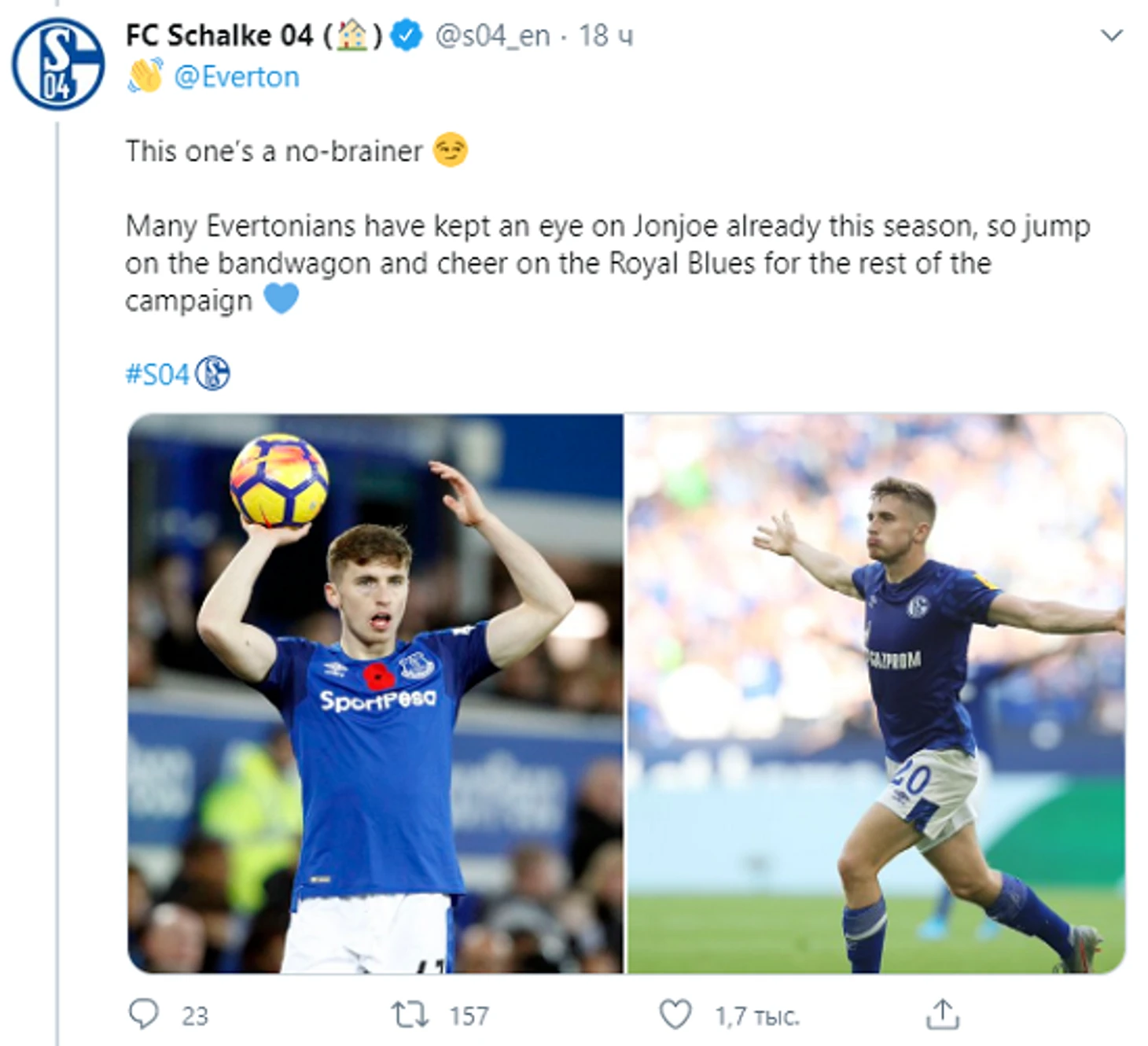Open the FC Schalke 04 profile avatar
This screenshot has width=1148, height=1046.
(57, 64)
